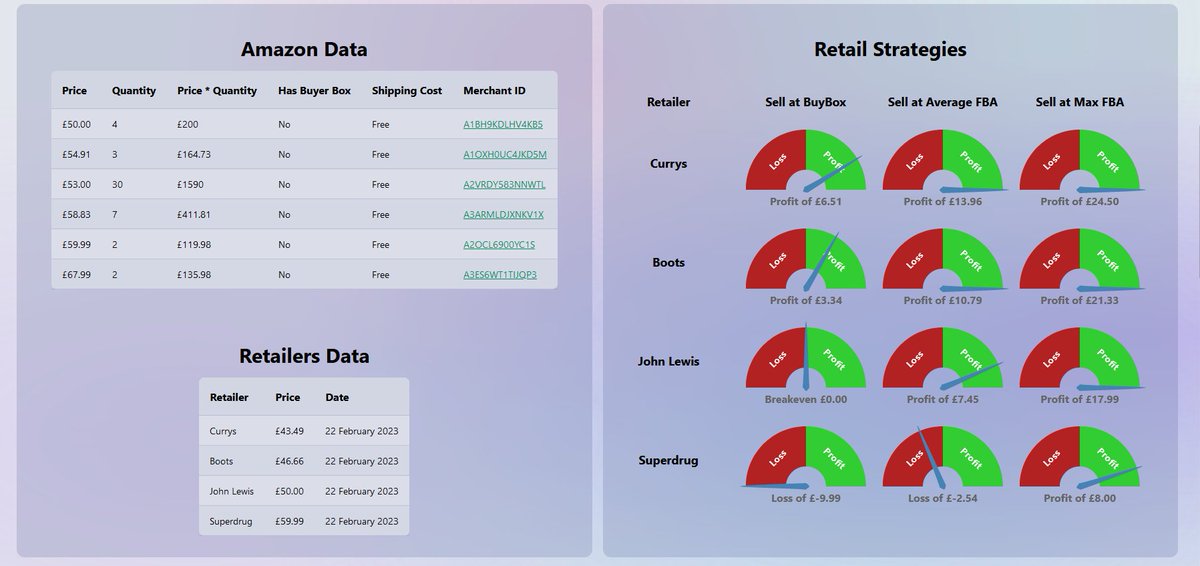
Task: Open merchant link A1BH9KDLHV4KB5
Action: (x=503, y=124)
